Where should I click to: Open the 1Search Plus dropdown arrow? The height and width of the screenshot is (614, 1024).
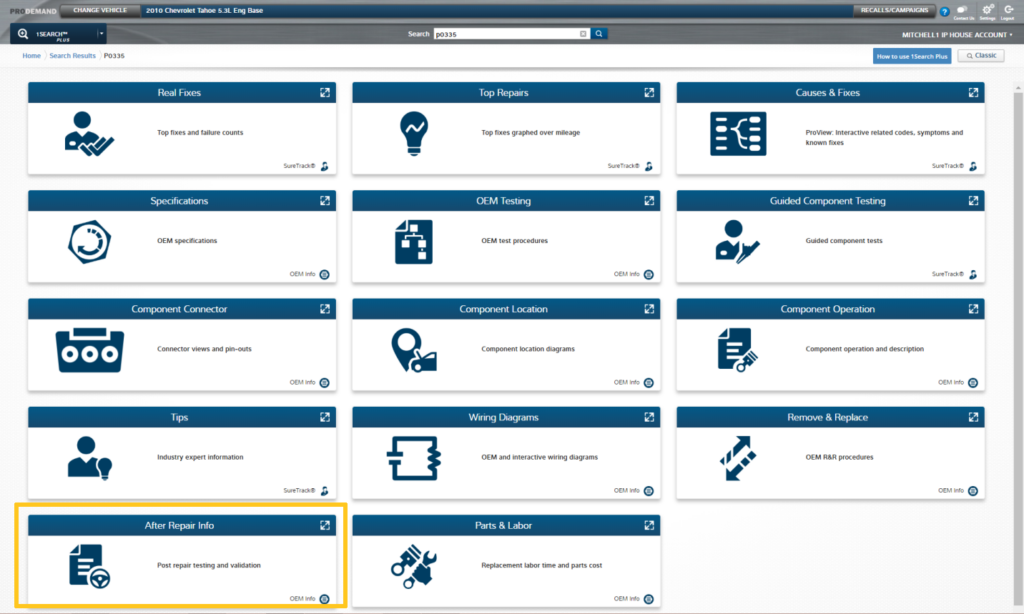[x=101, y=33]
